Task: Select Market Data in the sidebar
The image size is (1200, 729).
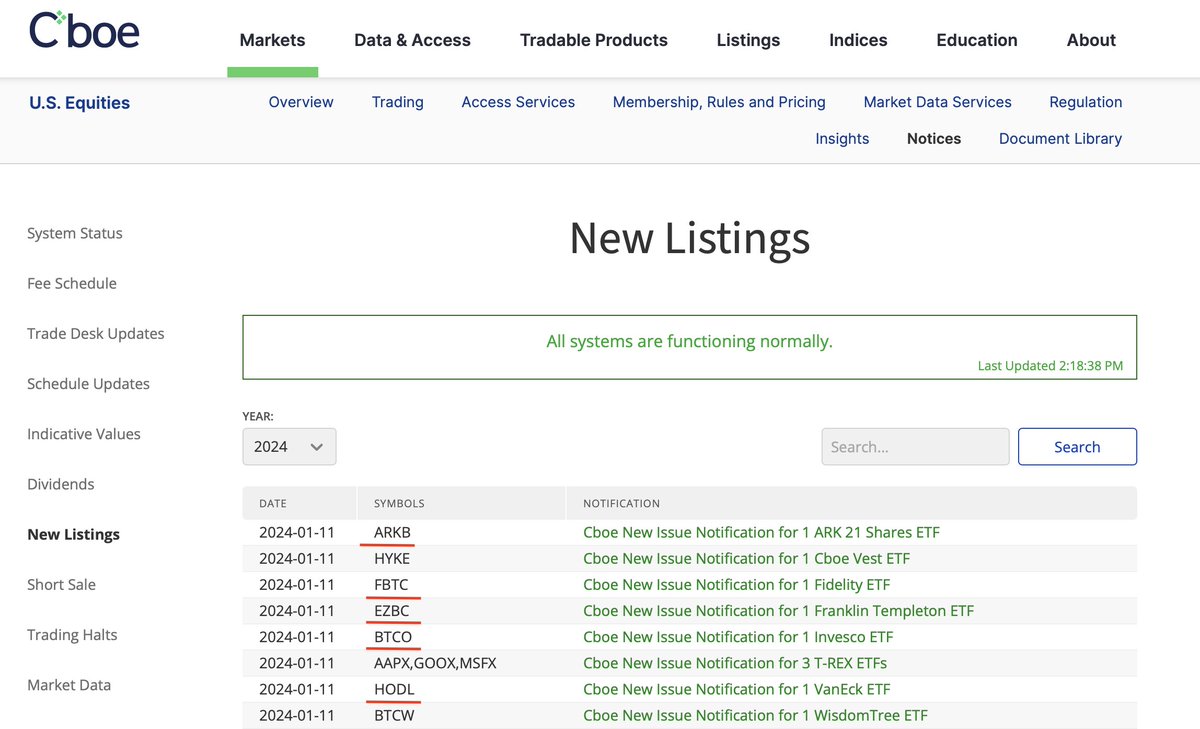Action: (69, 685)
